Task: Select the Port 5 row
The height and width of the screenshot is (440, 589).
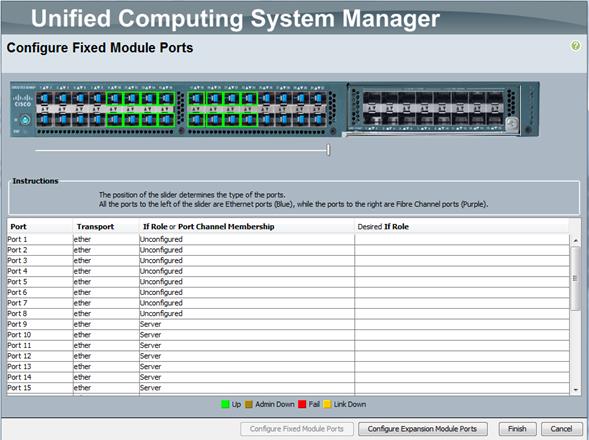Action: tap(288, 282)
